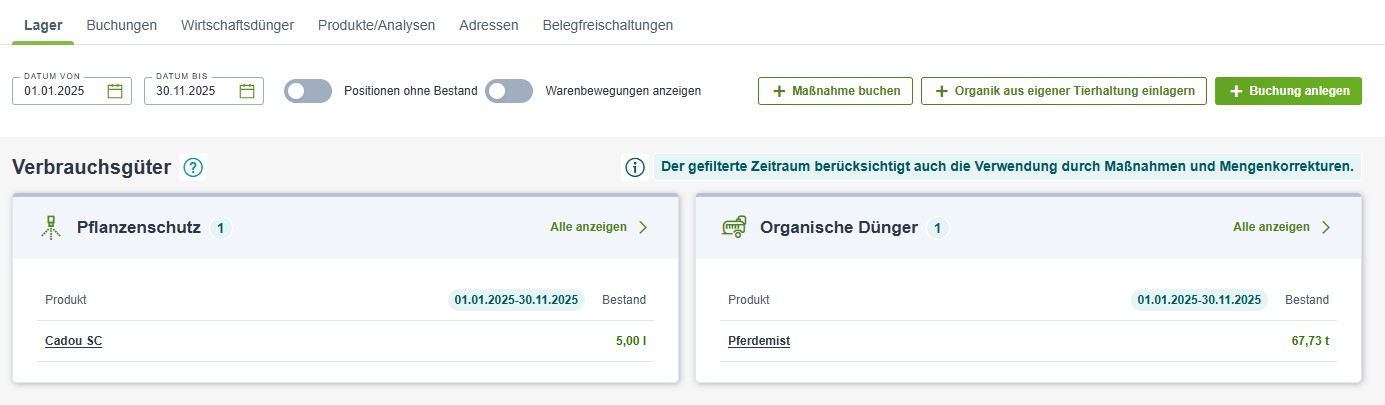Expand Organische Dünger via Alle anzeigen chevron
The width and height of the screenshot is (1385, 405).
point(1326,227)
